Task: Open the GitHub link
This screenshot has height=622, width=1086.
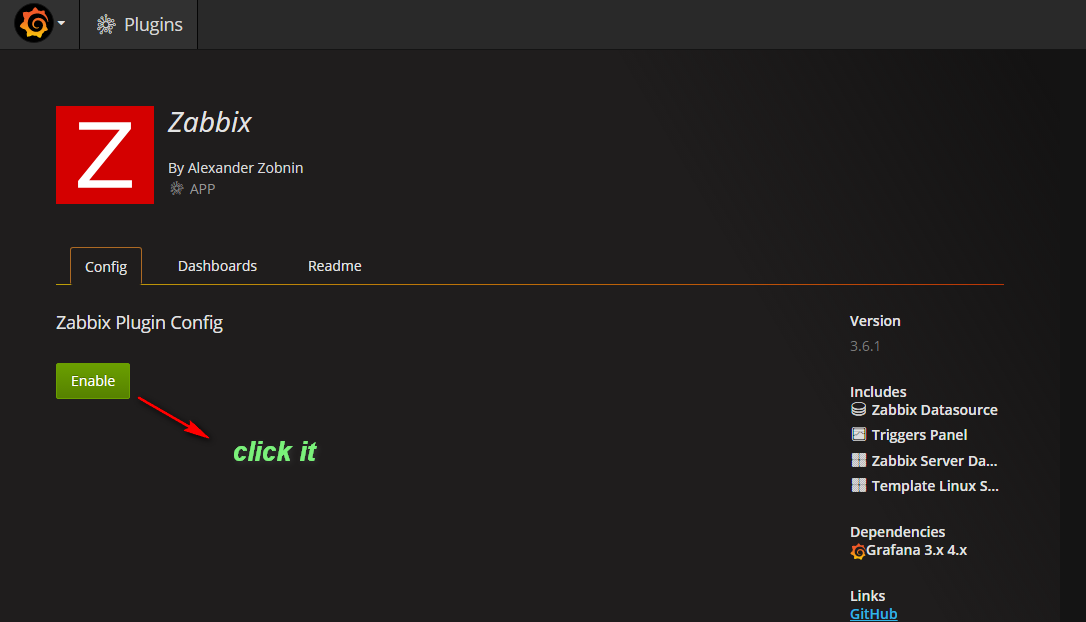Action: tap(873, 614)
